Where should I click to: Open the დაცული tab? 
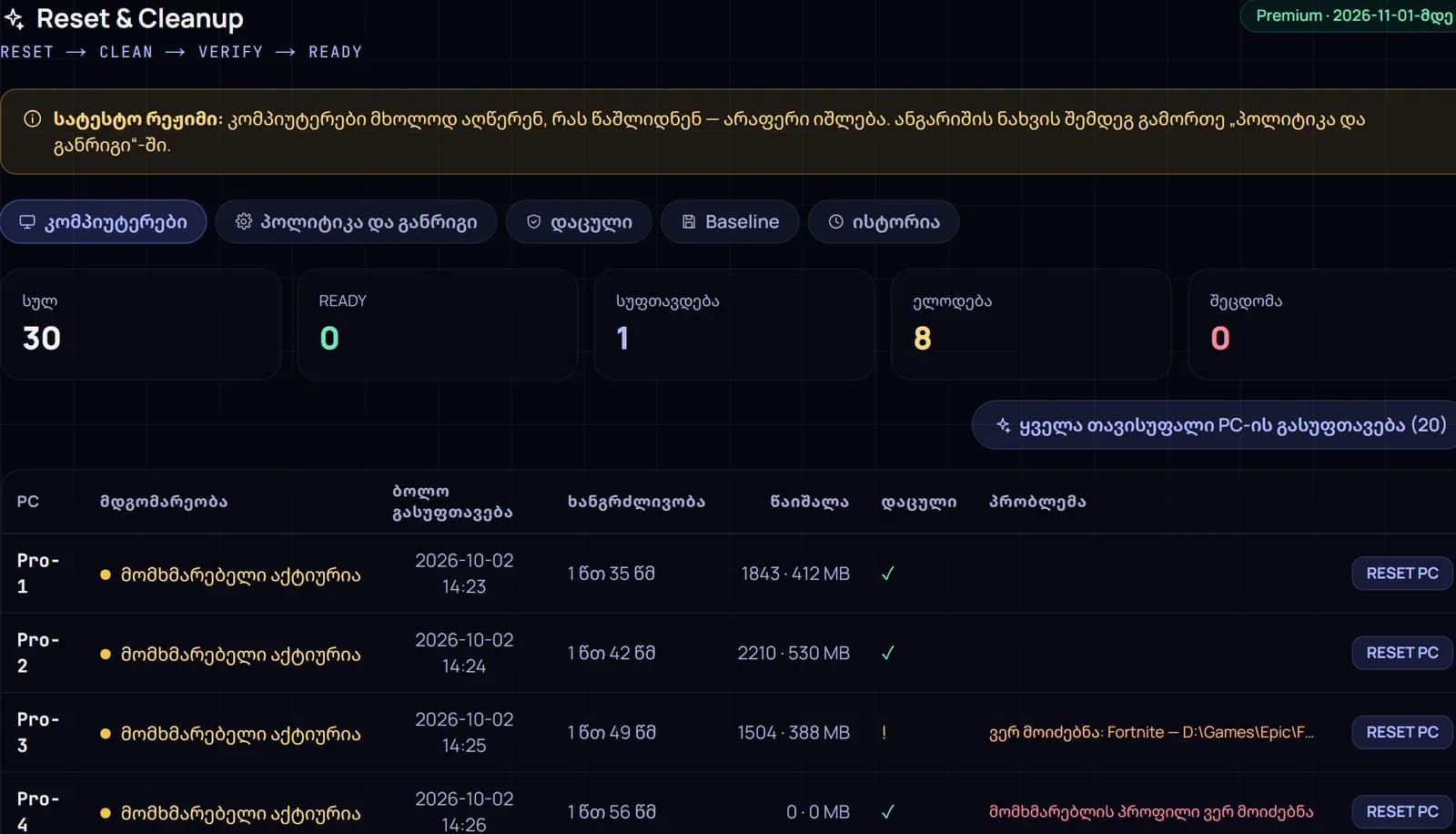(579, 221)
